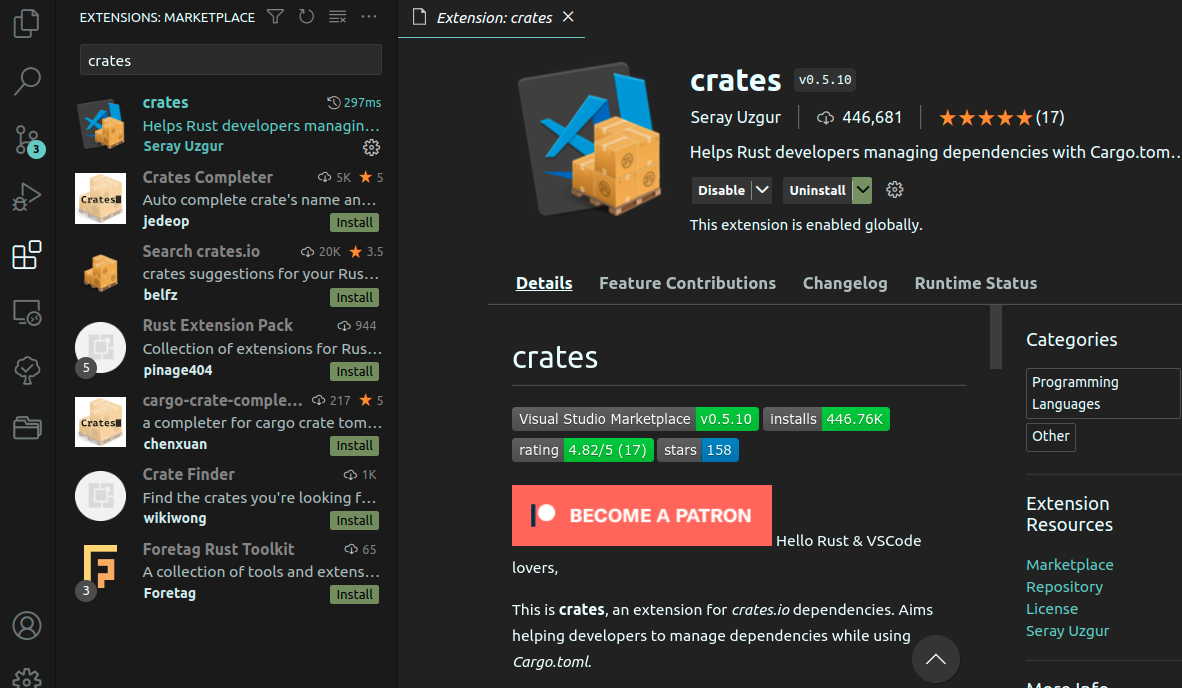
Task: Open the manage gear beside Uninstall button
Action: point(895,190)
